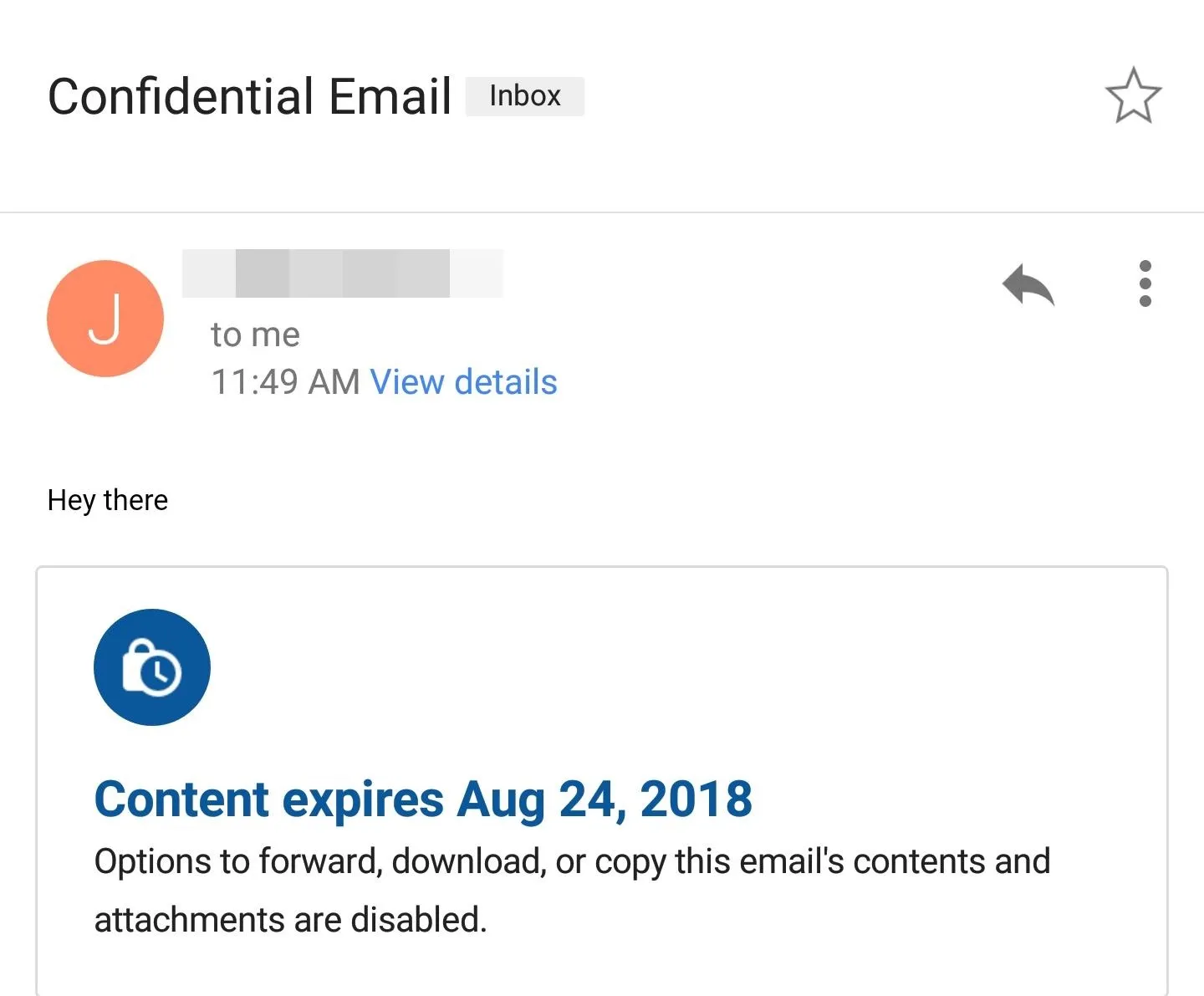Tap the blue lock-and-clock confidential icon
The image size is (1204, 996).
click(152, 667)
